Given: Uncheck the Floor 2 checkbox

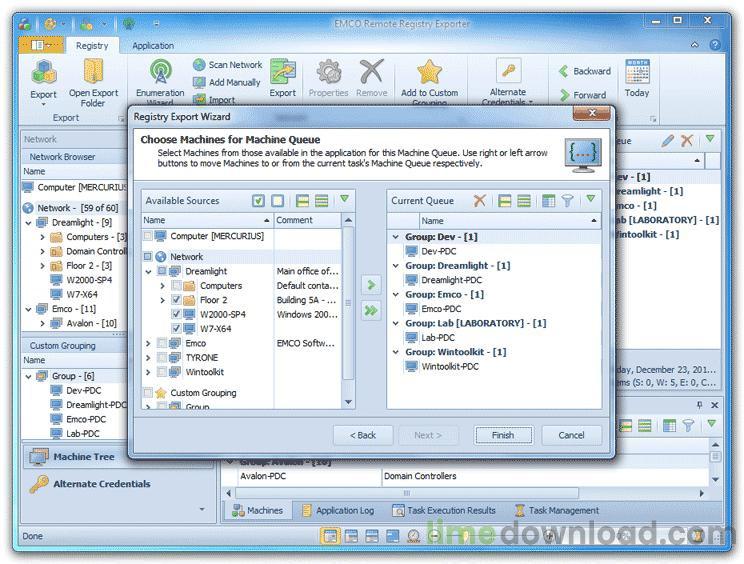Looking at the screenshot, I should [177, 300].
